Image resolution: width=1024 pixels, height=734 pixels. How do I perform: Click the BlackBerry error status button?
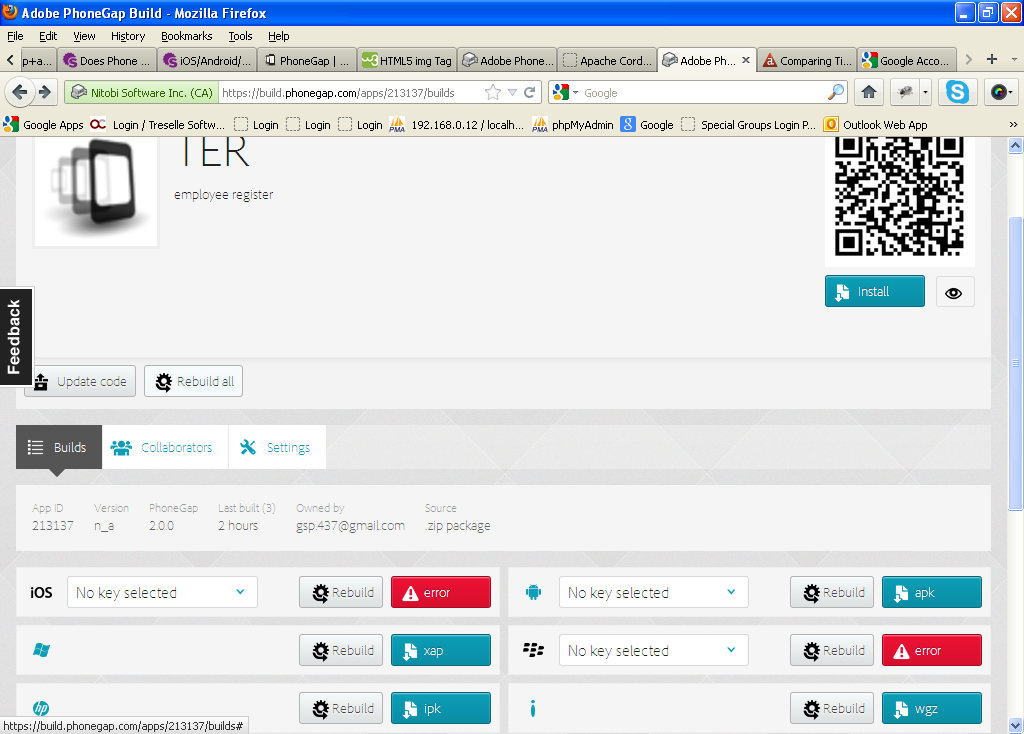click(x=931, y=651)
